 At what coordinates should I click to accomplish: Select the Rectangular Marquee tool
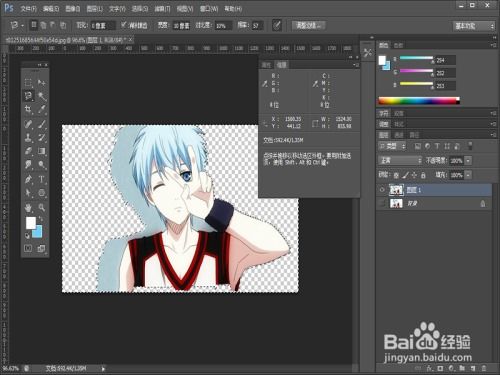(28, 82)
